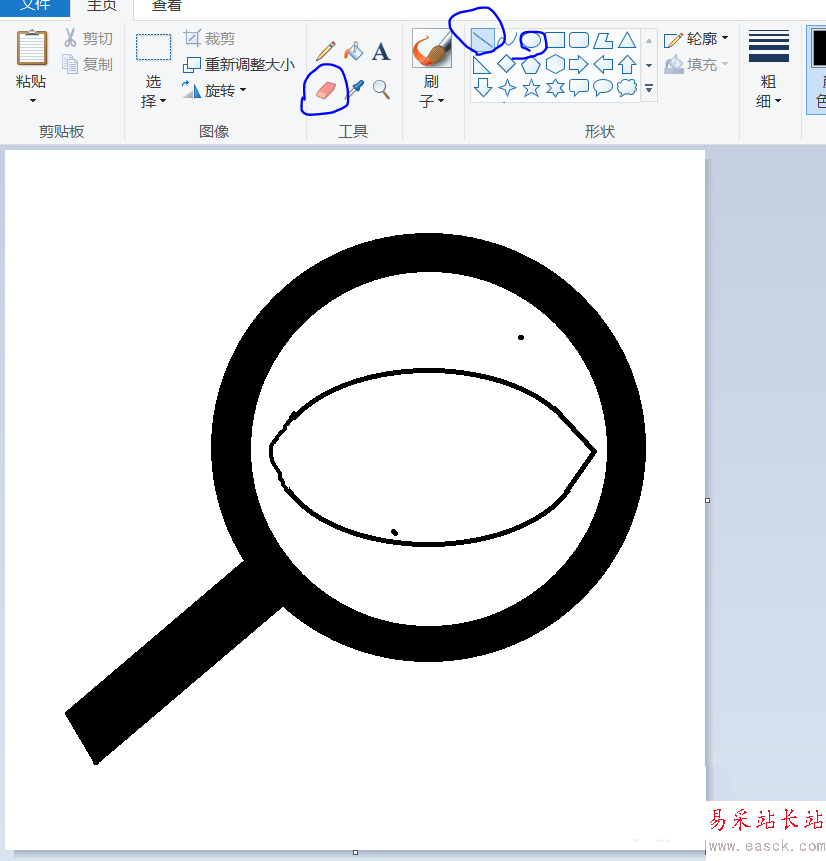Click the 裁剪 crop button

click(x=209, y=38)
